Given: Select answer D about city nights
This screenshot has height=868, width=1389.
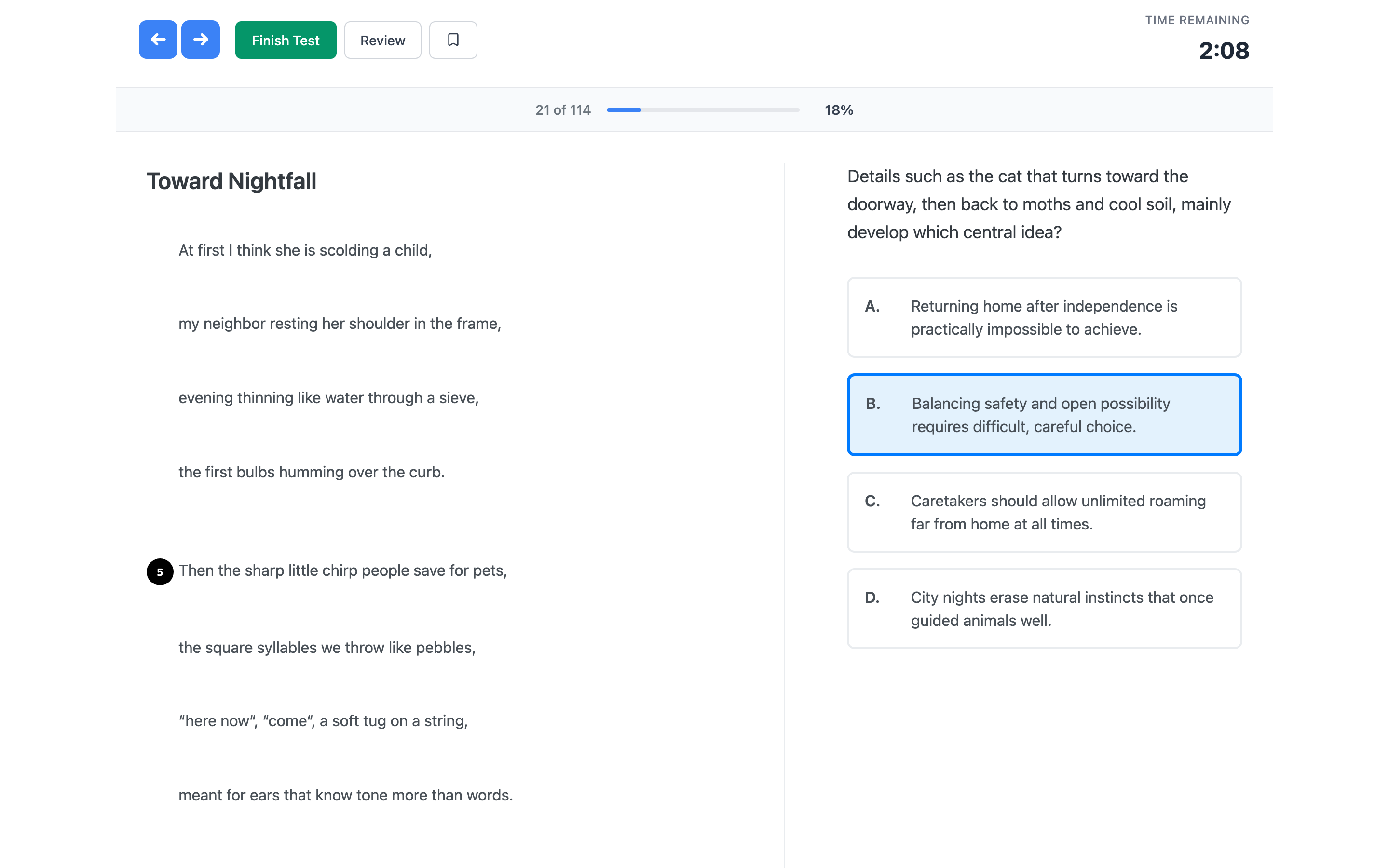Looking at the screenshot, I should point(1044,609).
